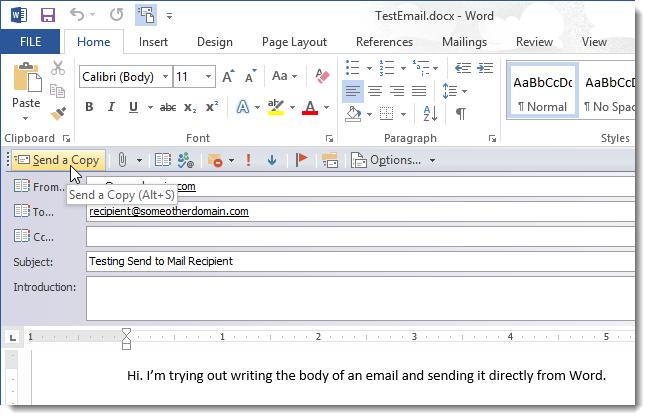Viewport: 650px width, 420px height.
Task: Open the Paste options dropdown arrow
Action: pyautogui.click(x=26, y=119)
